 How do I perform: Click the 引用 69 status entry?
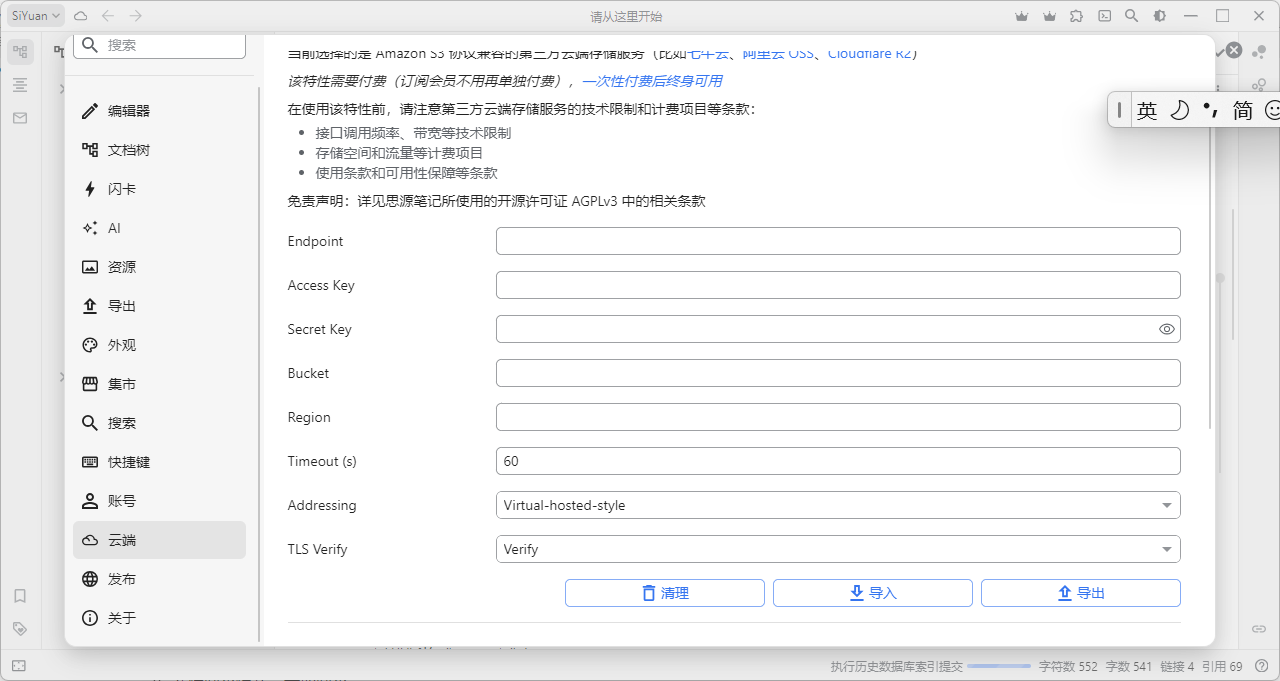pos(1222,666)
